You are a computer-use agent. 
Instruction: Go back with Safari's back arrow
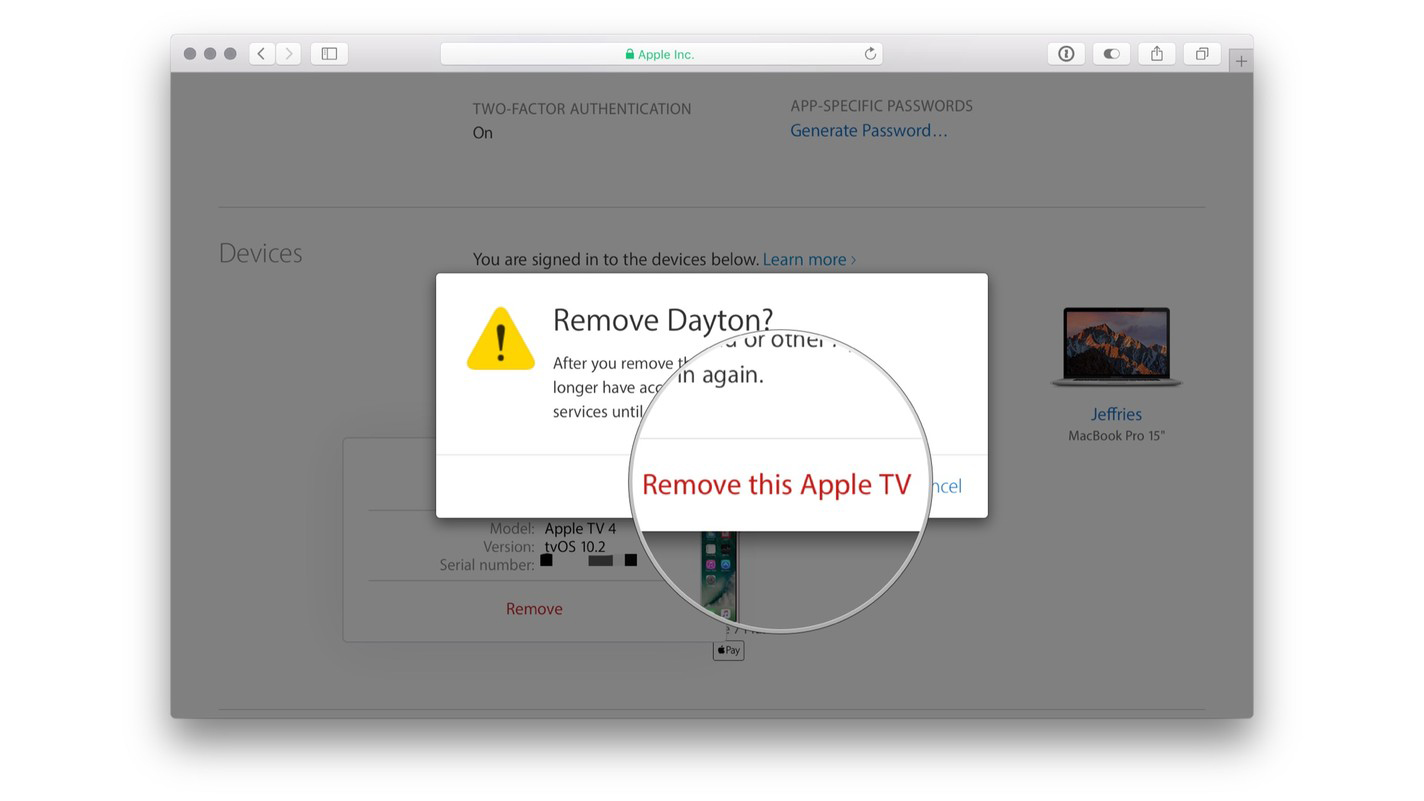tap(261, 54)
